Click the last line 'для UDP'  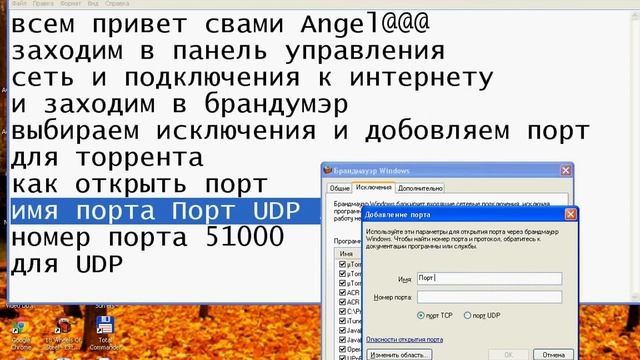(x=67, y=264)
